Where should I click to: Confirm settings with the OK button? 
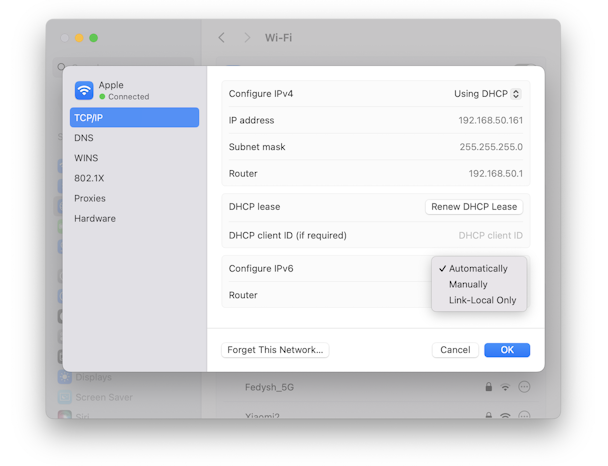click(x=507, y=350)
